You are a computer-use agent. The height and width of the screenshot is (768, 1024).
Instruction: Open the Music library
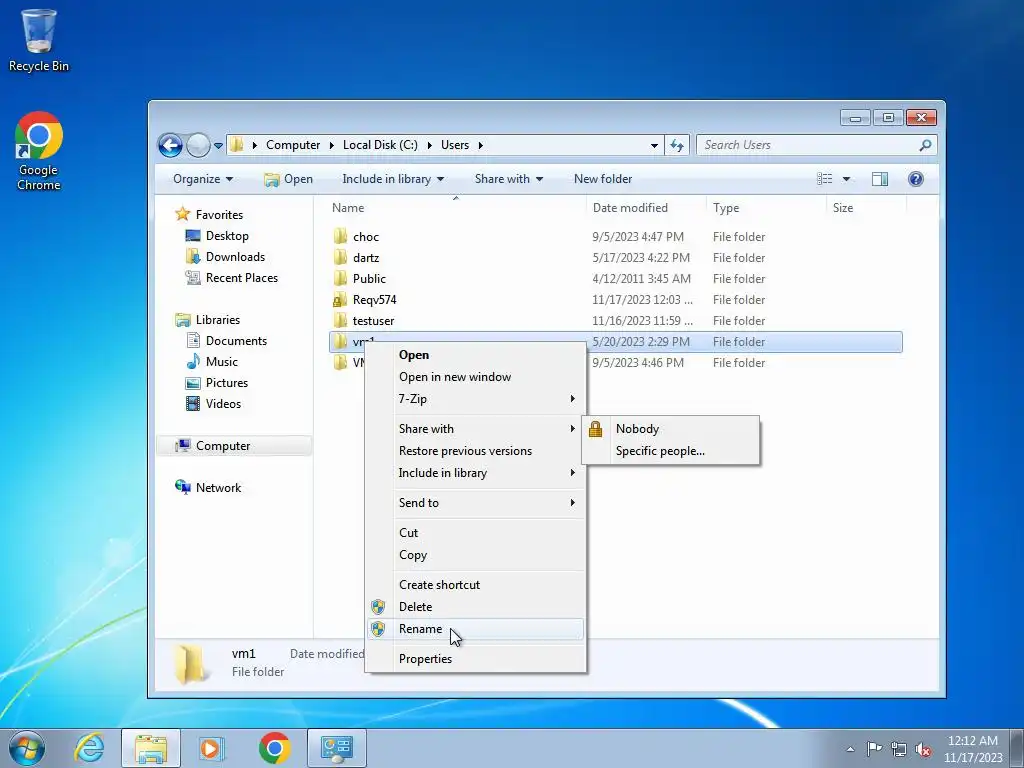tap(212, 362)
